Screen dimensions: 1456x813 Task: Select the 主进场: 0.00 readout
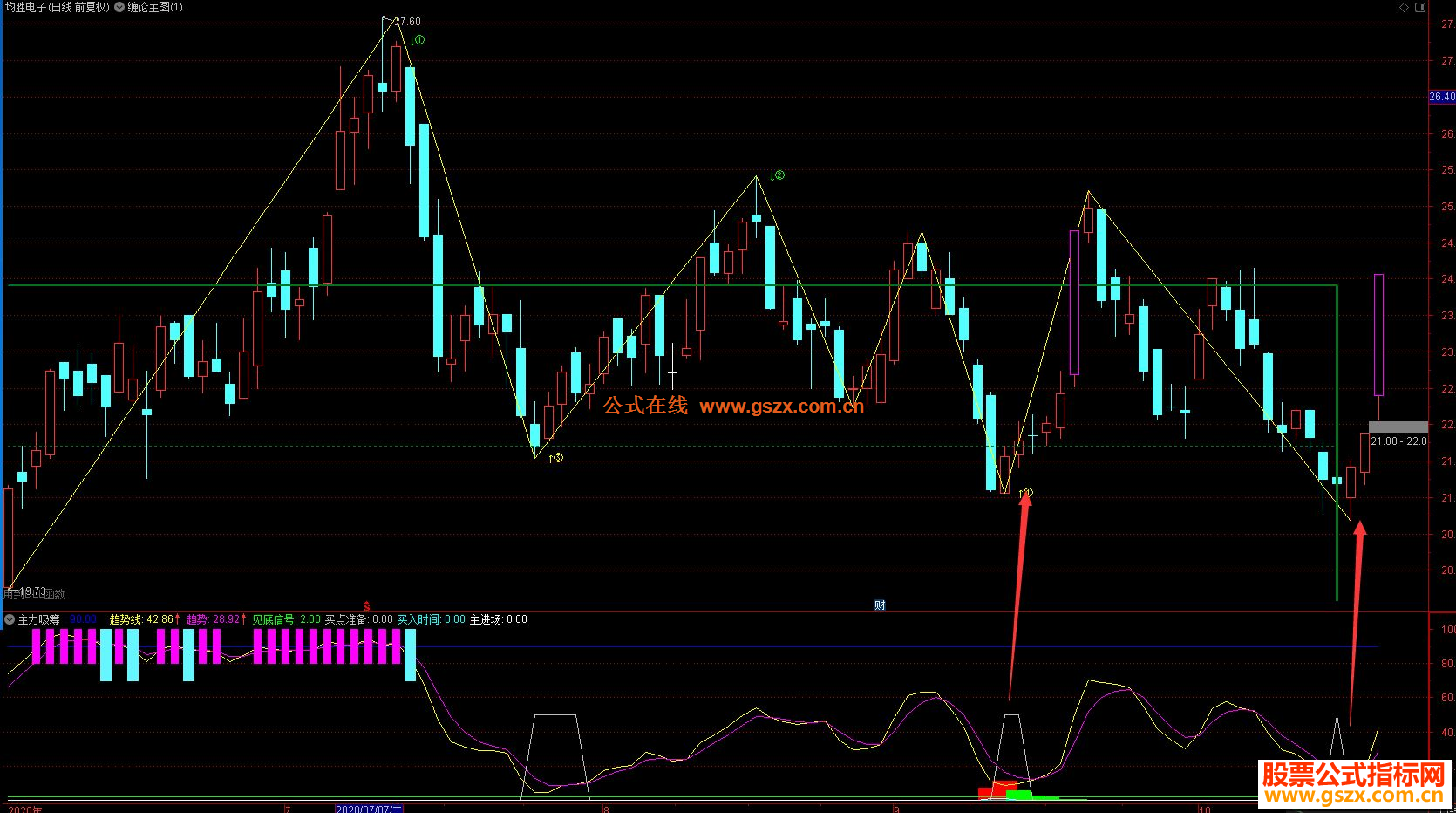pyautogui.click(x=499, y=619)
